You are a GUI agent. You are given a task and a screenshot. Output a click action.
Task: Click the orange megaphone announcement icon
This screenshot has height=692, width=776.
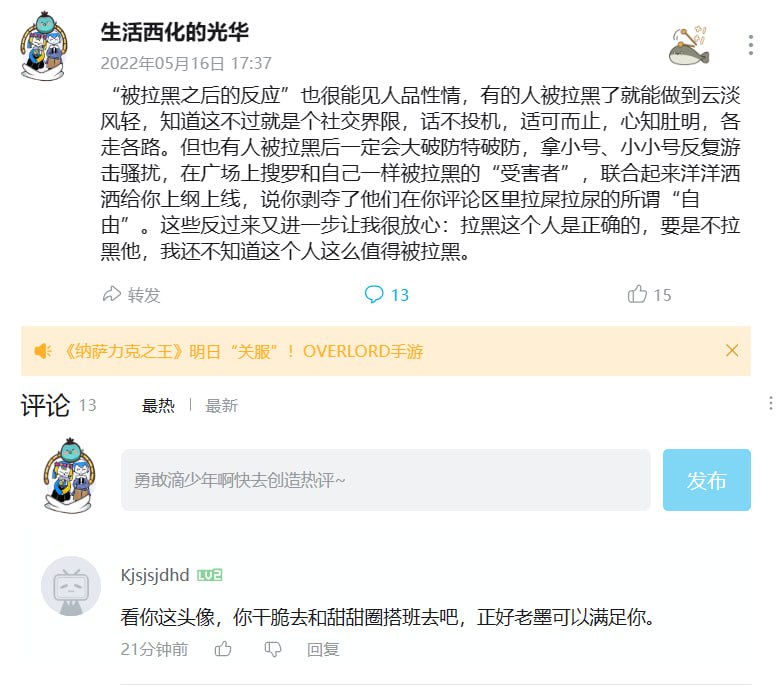coord(43,351)
